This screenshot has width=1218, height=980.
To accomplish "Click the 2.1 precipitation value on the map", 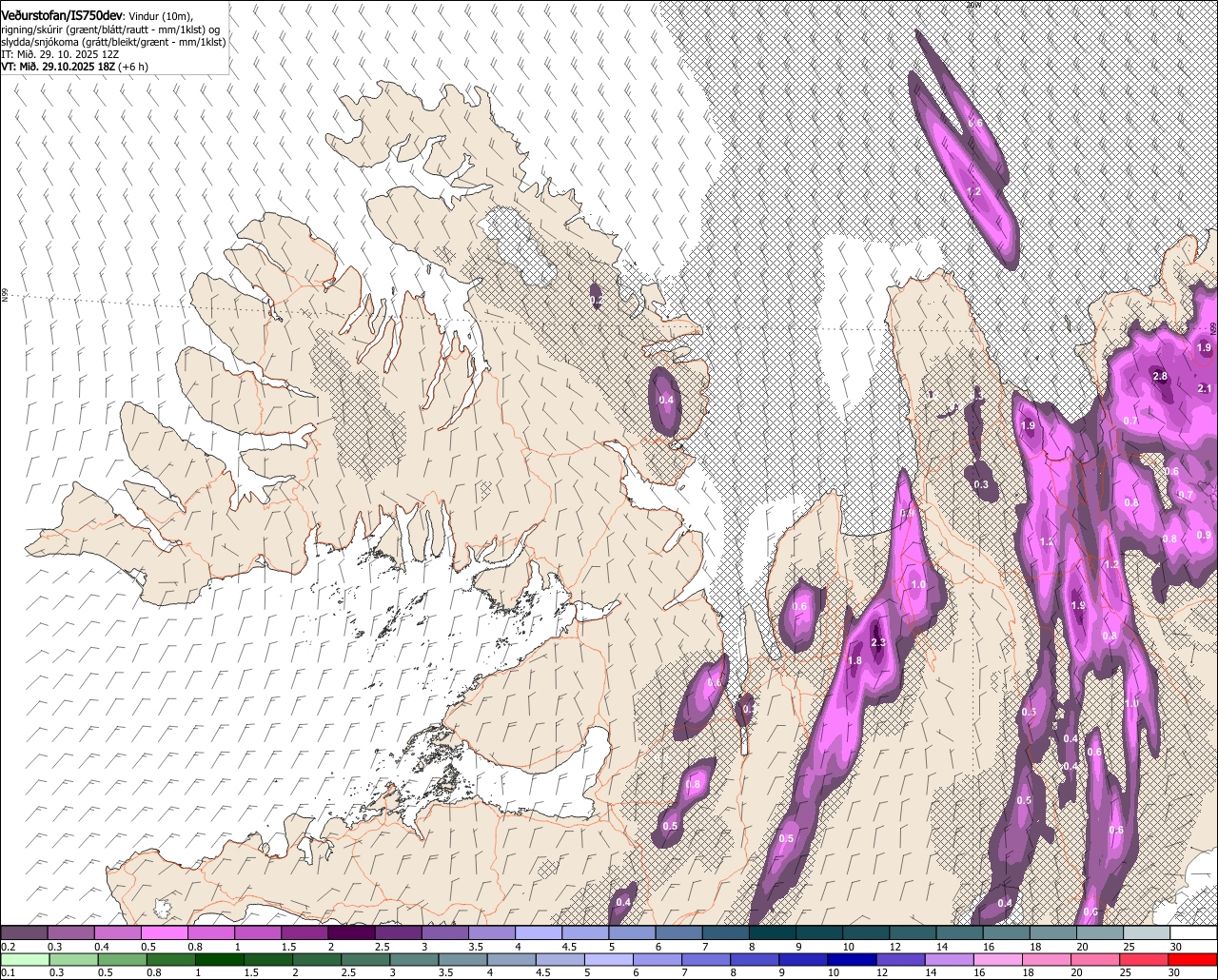I will tap(1205, 388).
